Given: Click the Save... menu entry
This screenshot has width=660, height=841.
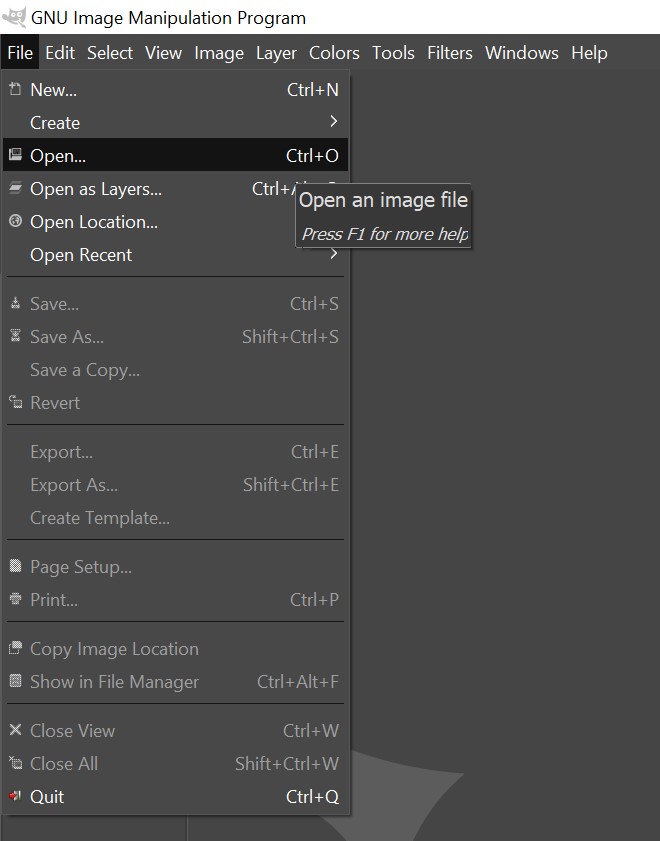Looking at the screenshot, I should pos(175,304).
